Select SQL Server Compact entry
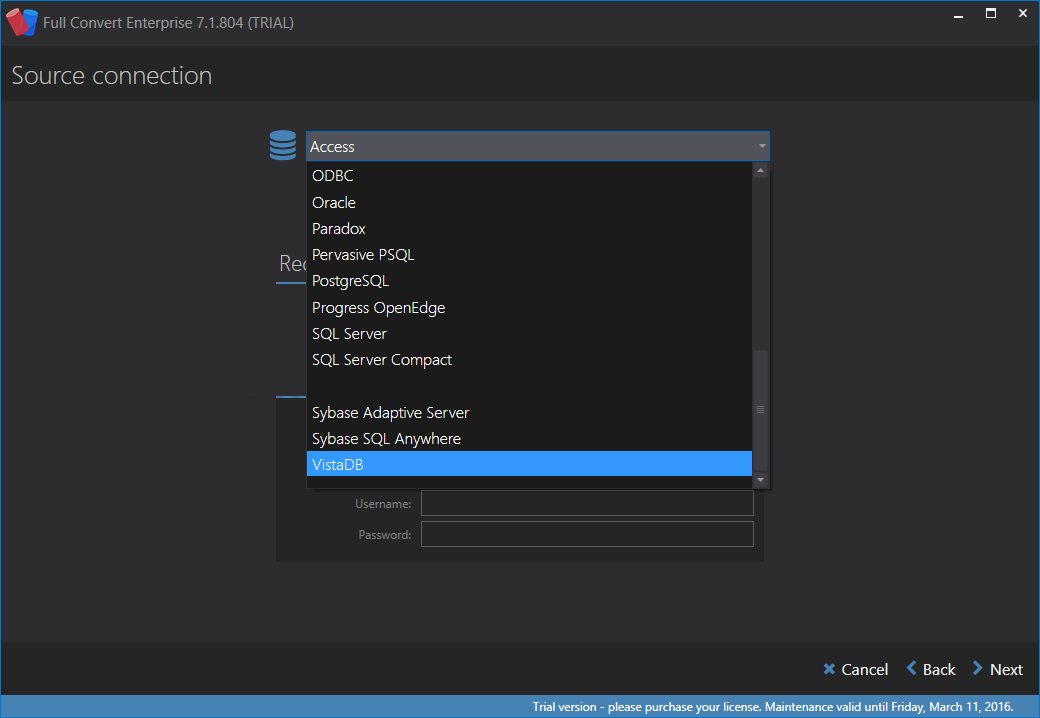This screenshot has width=1040, height=718. point(529,360)
